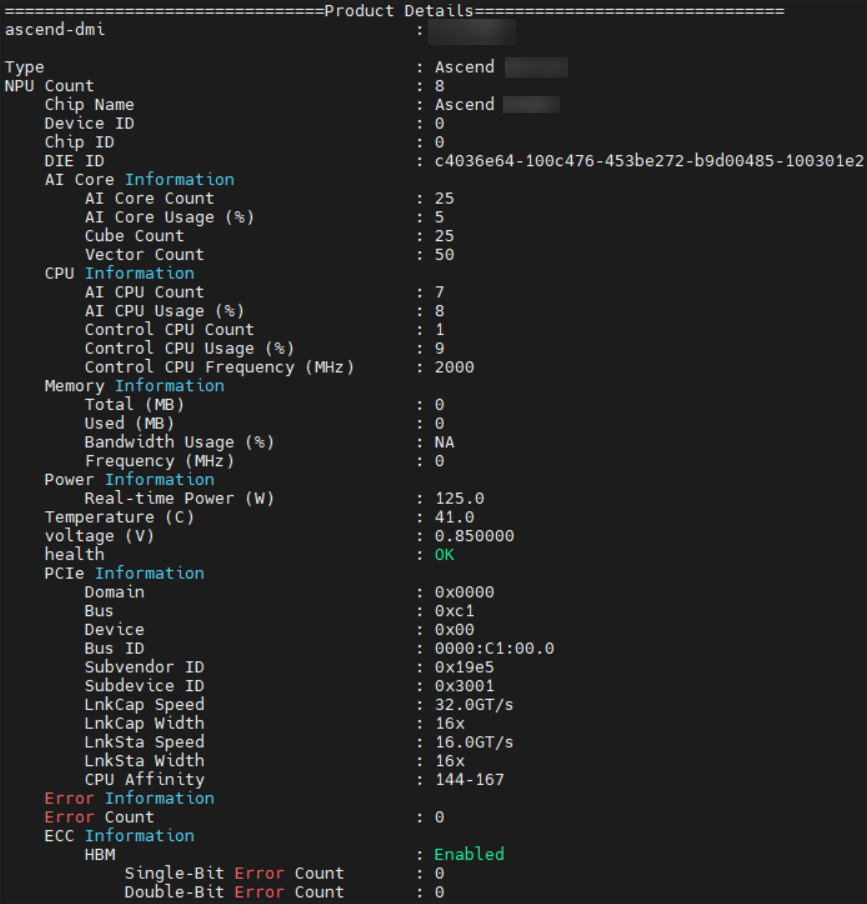Screen dimensions: 867x904
Task: Click the voltage value "0.850000"
Action: coord(474,536)
